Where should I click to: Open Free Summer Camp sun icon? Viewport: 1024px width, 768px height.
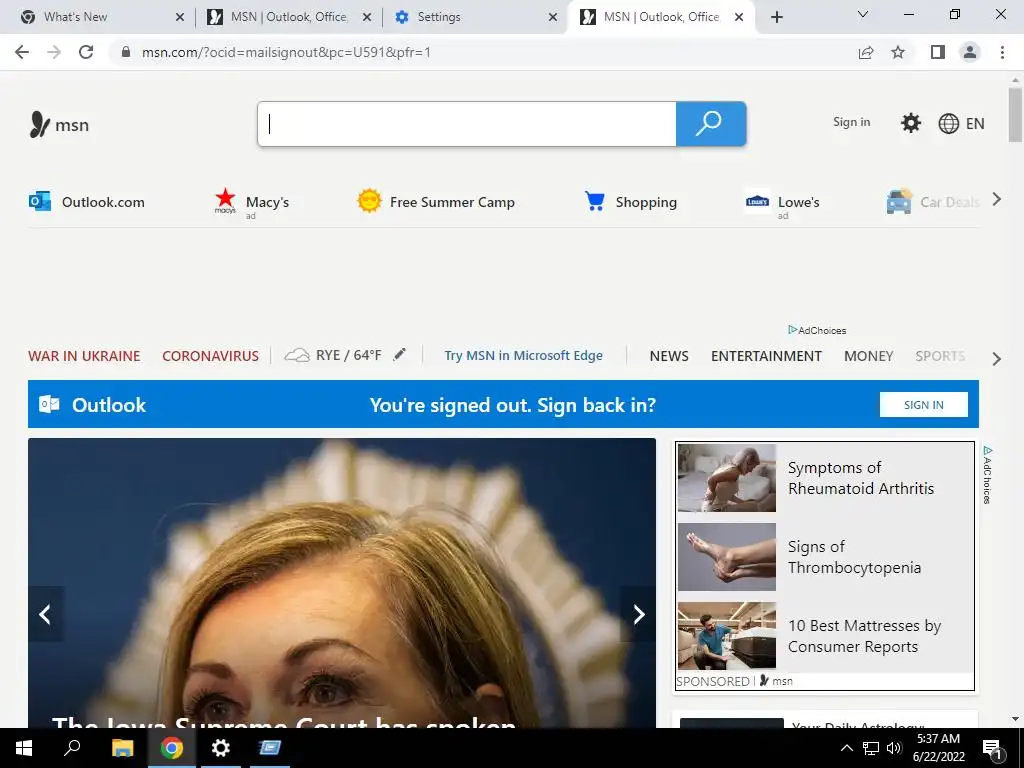click(x=369, y=201)
